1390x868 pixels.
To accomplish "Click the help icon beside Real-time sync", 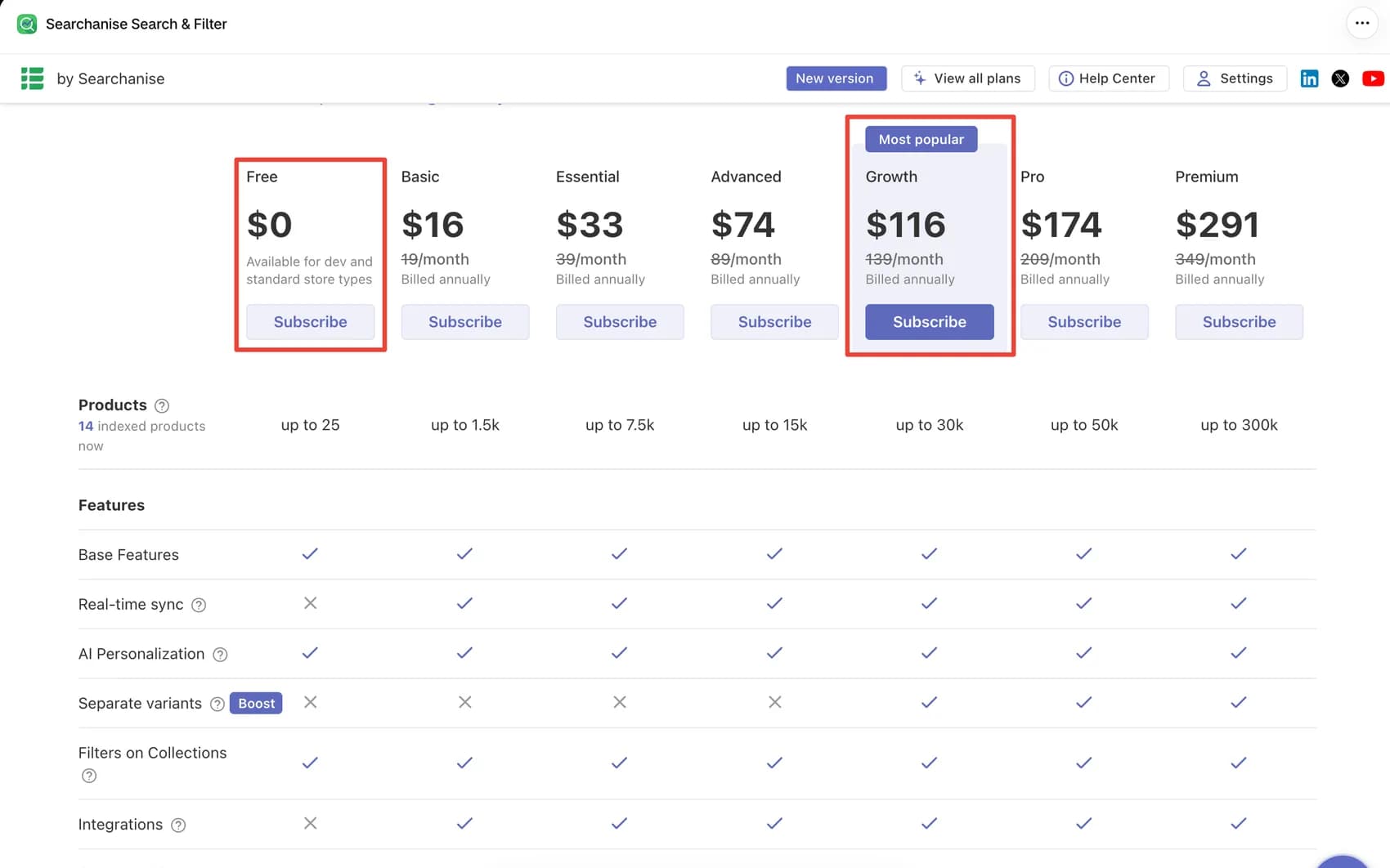I will pos(199,605).
